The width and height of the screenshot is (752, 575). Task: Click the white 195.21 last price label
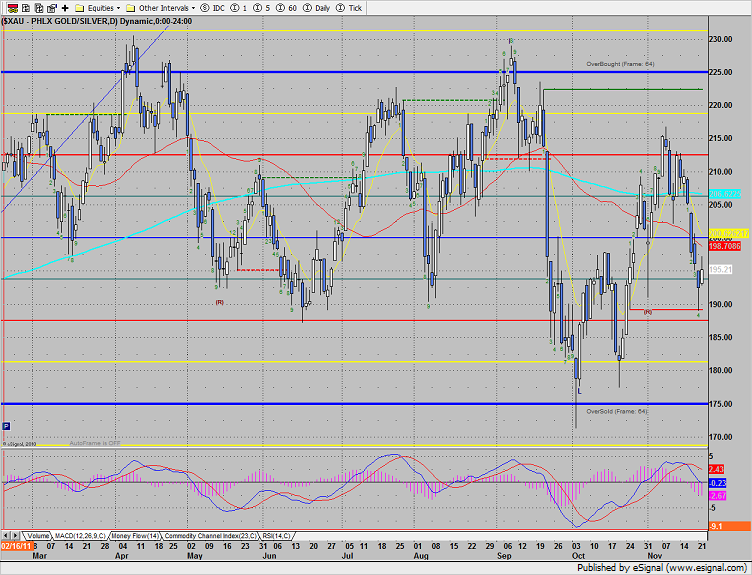(720, 270)
